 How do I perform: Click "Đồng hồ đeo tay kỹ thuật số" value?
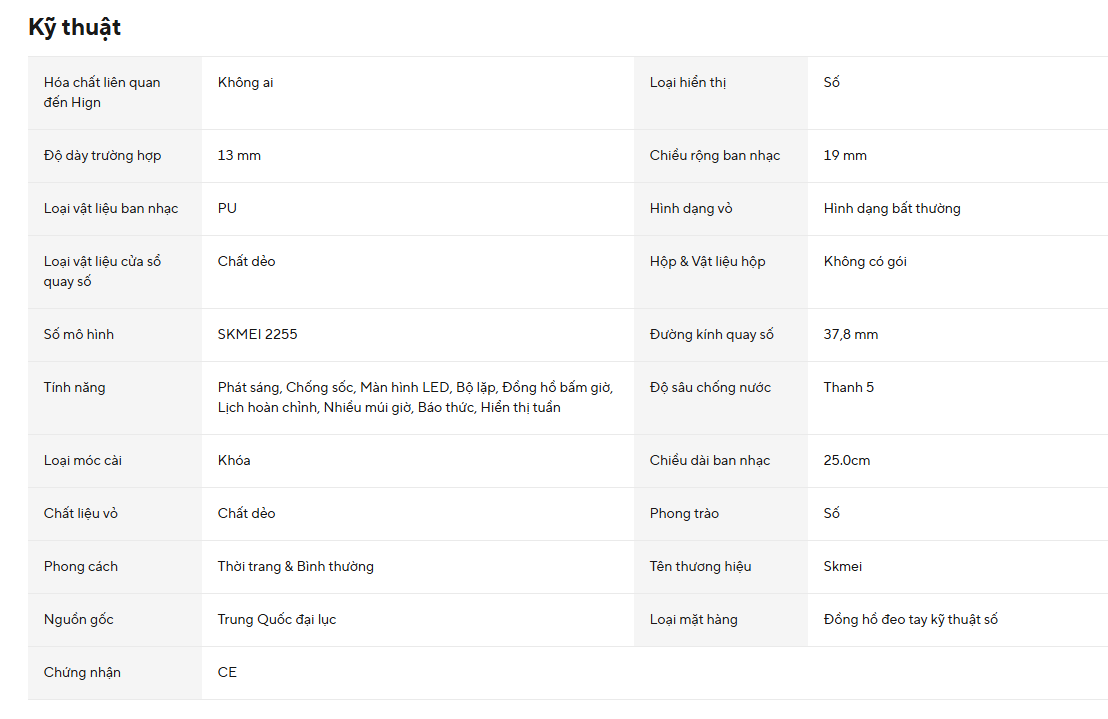point(910,619)
